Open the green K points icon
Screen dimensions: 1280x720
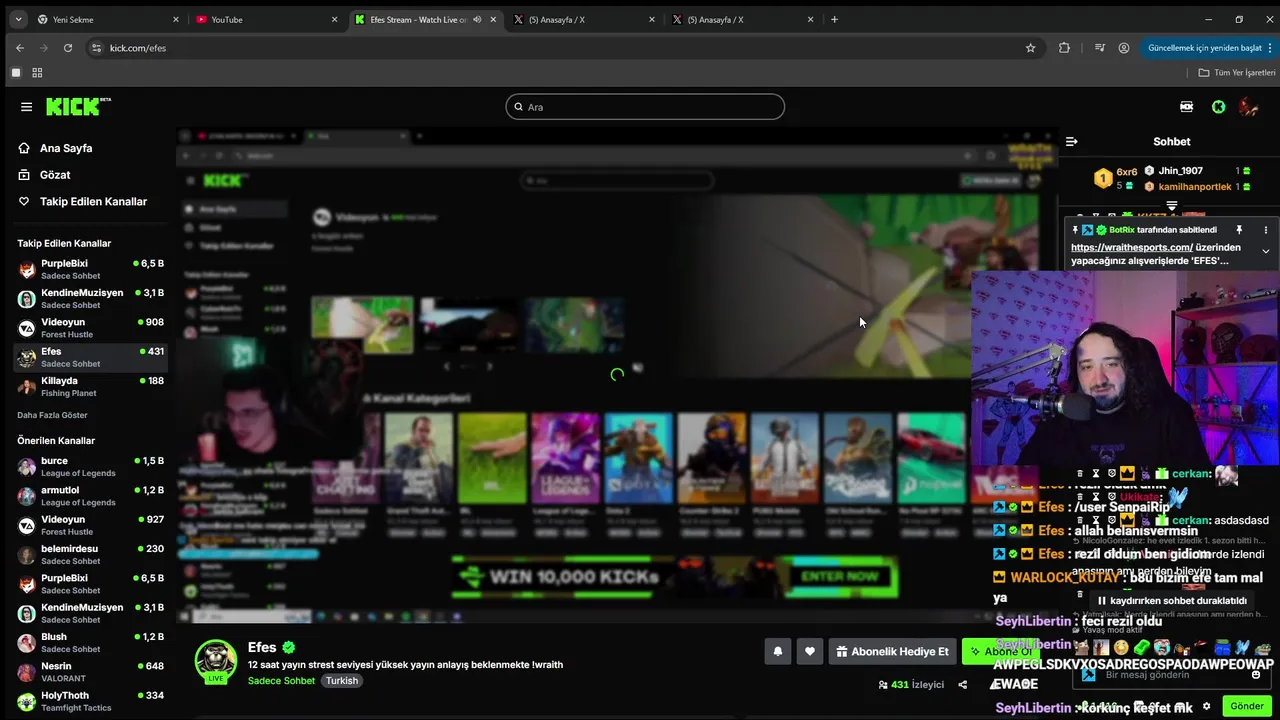(1218, 107)
